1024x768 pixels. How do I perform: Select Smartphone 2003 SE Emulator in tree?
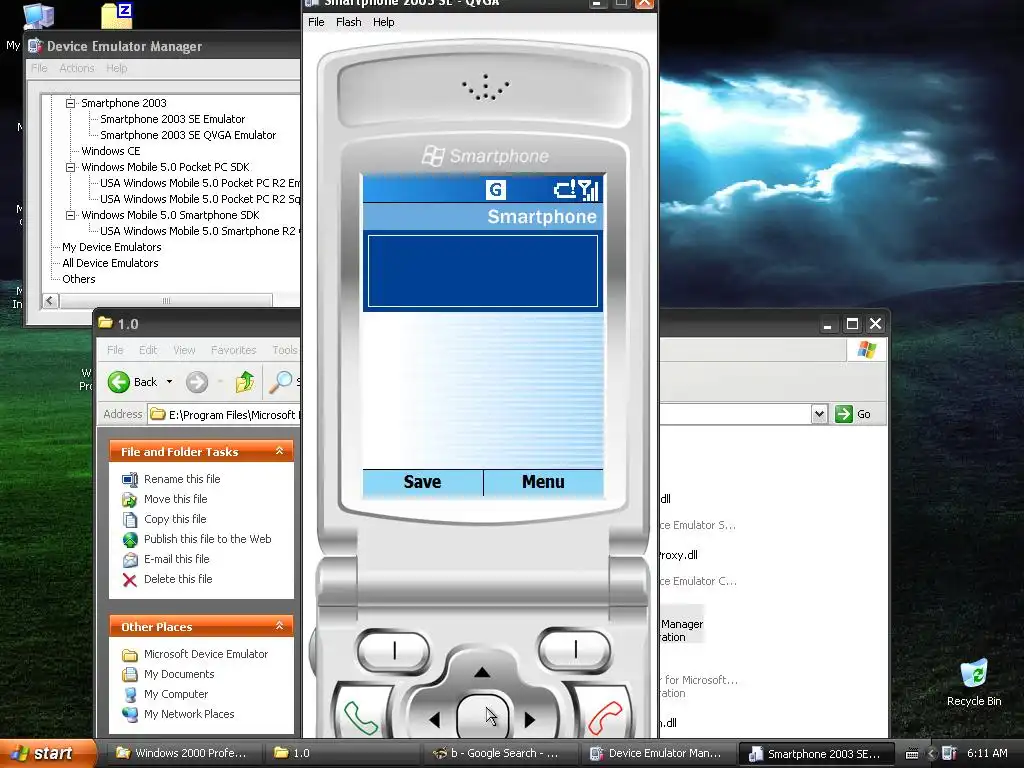click(x=172, y=119)
